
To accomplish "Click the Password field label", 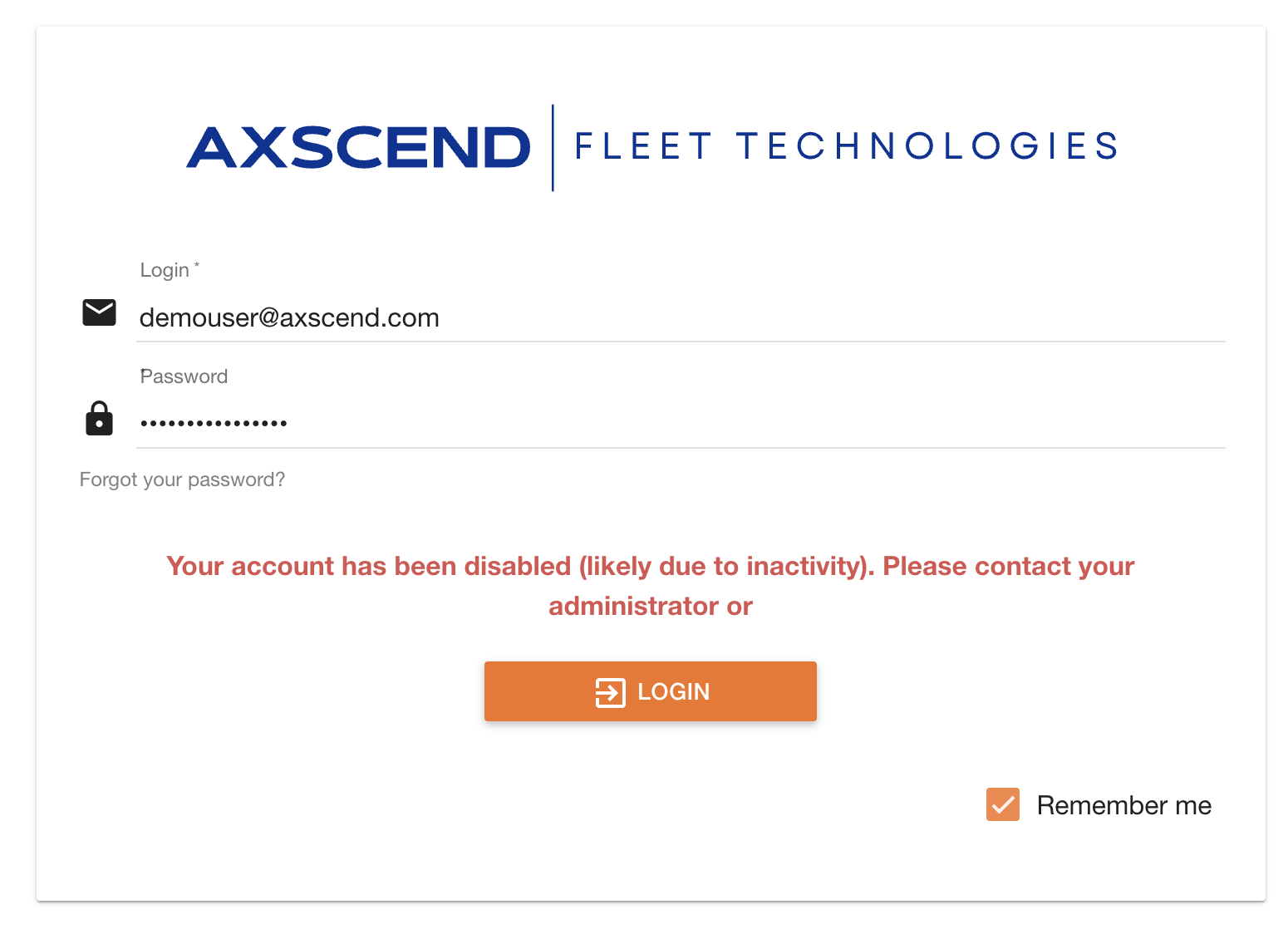I will 184,376.
